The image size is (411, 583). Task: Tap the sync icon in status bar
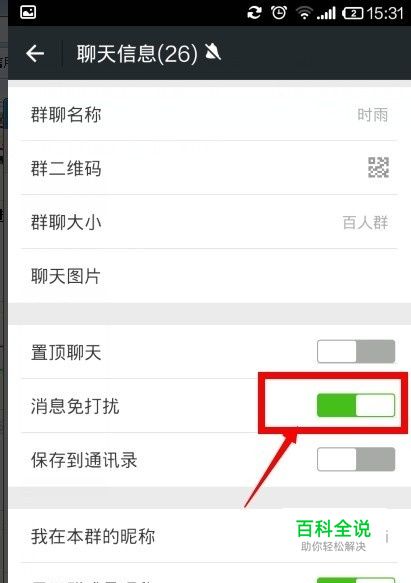(254, 13)
